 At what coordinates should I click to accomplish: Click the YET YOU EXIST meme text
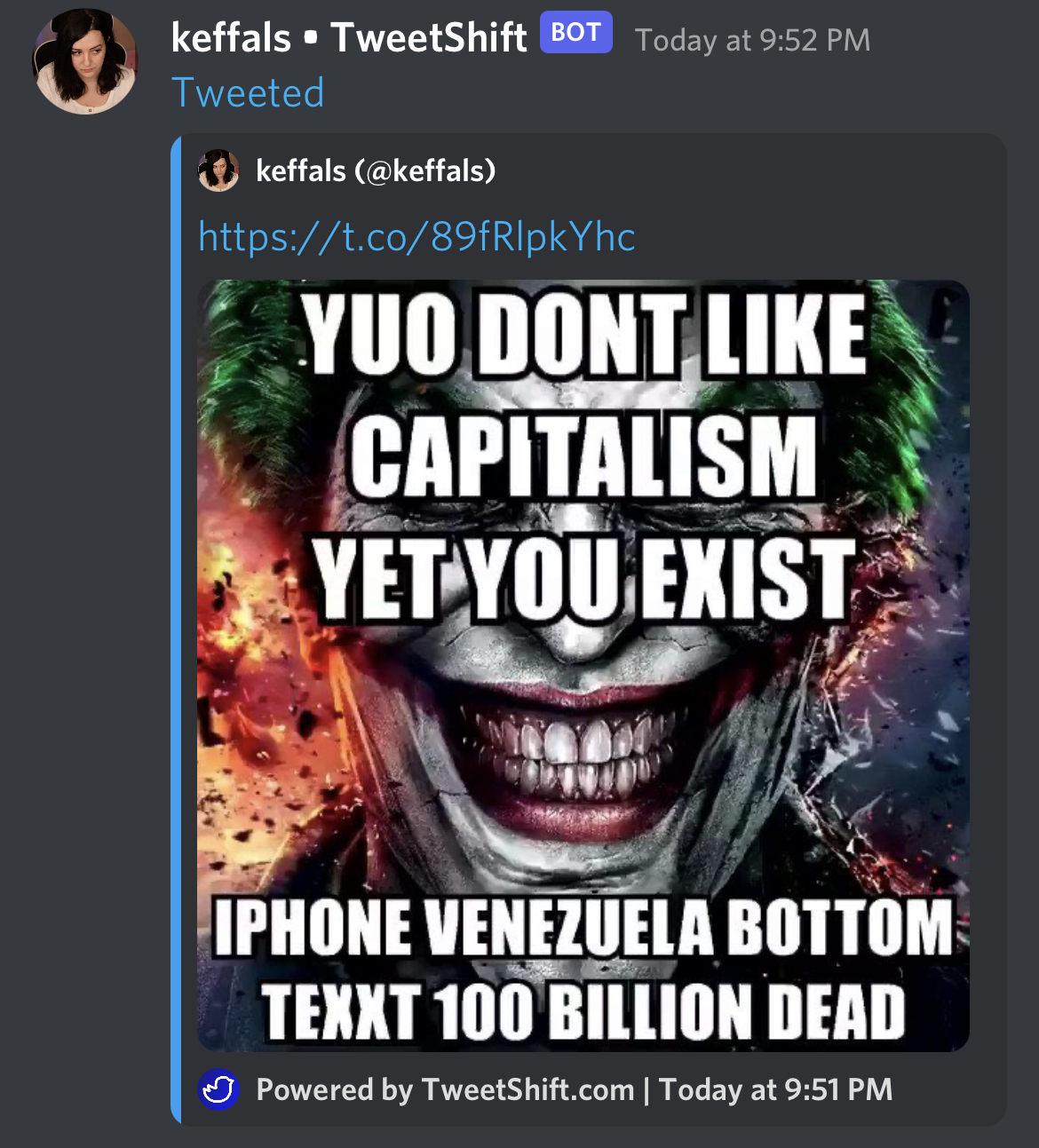[x=583, y=579]
